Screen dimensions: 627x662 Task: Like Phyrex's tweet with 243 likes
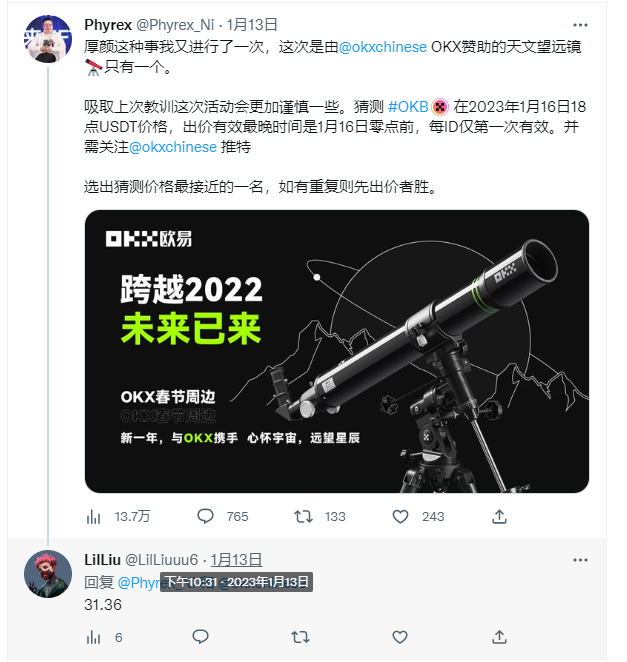point(418,516)
